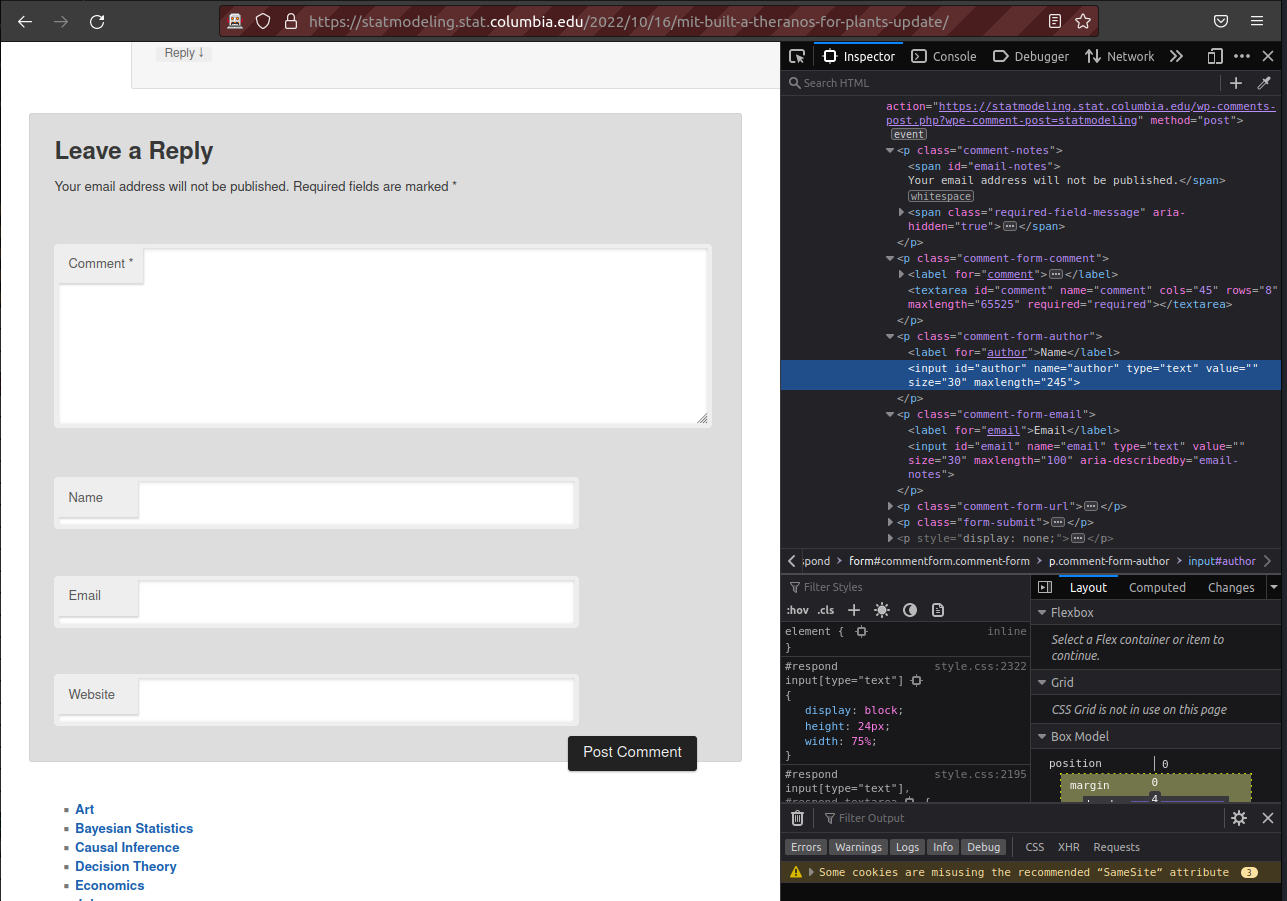This screenshot has height=901, width=1287.
Task: Toggle dark color scheme simulation moon icon
Action: tap(910, 610)
